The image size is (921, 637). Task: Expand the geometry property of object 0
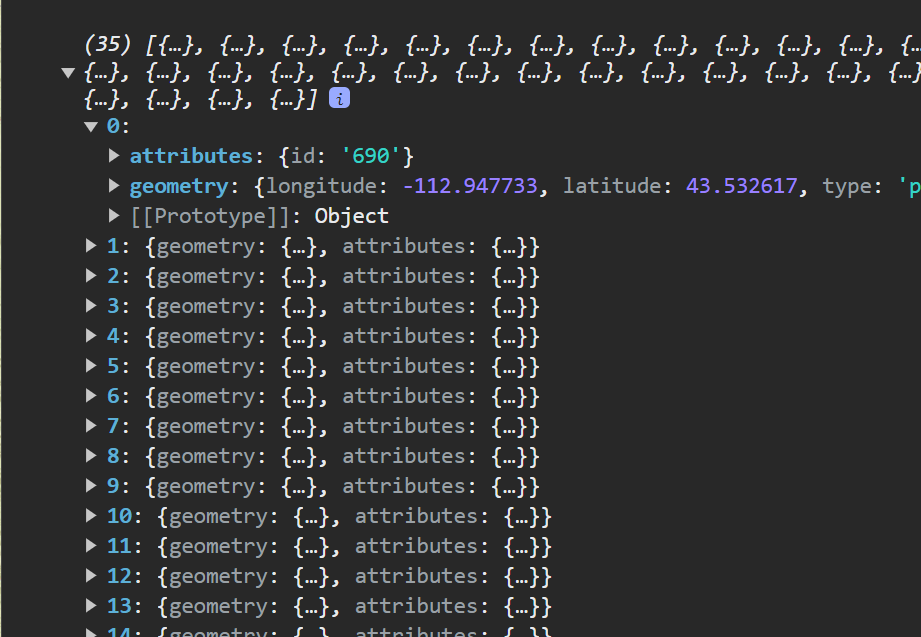pos(114,186)
